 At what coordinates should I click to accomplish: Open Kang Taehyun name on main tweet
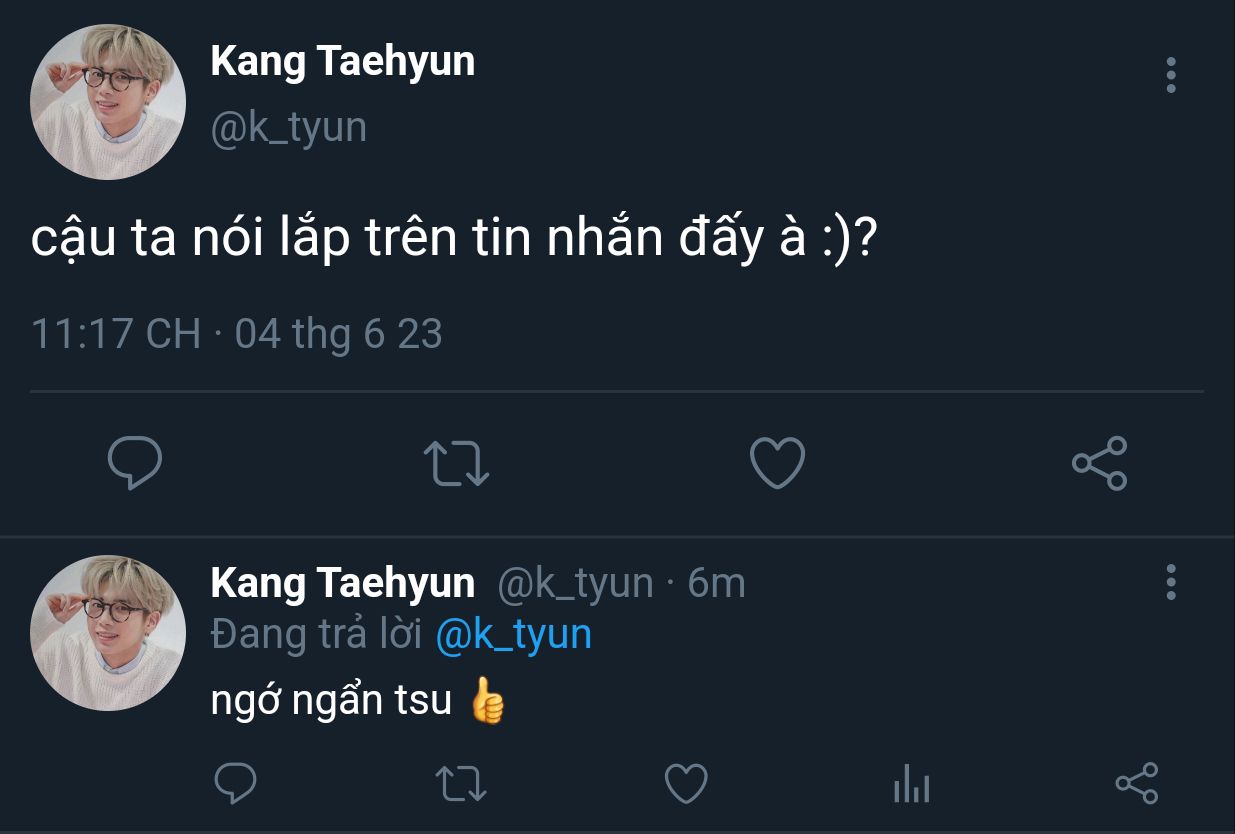pos(343,62)
